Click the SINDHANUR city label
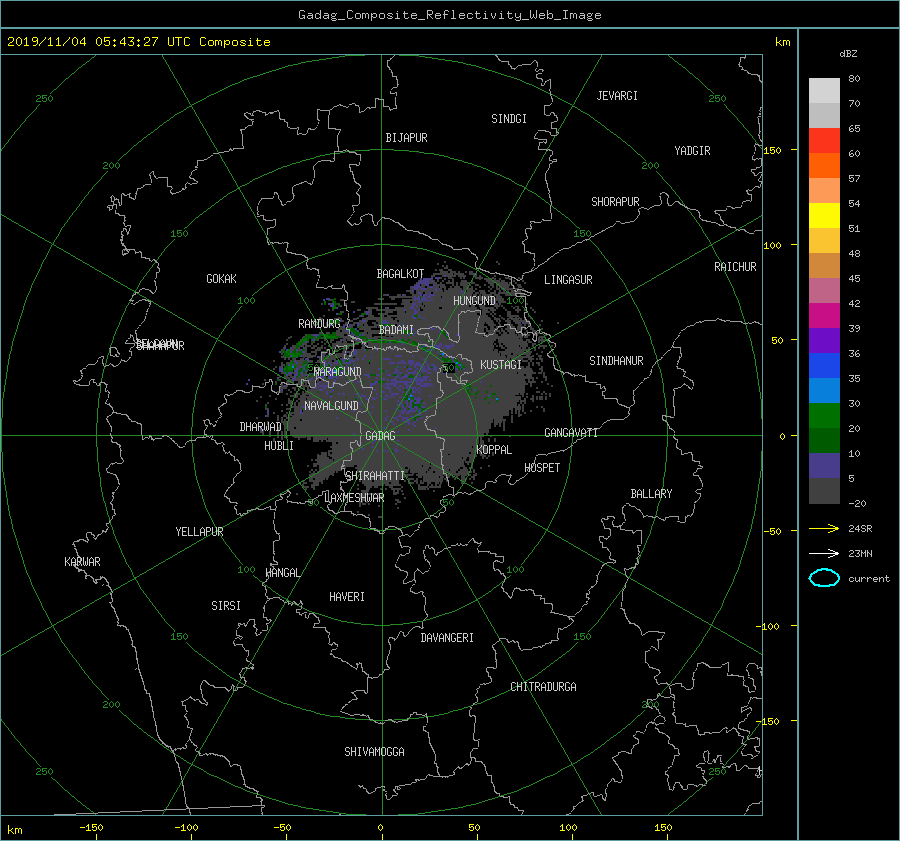The height and width of the screenshot is (841, 900). pyautogui.click(x=616, y=361)
